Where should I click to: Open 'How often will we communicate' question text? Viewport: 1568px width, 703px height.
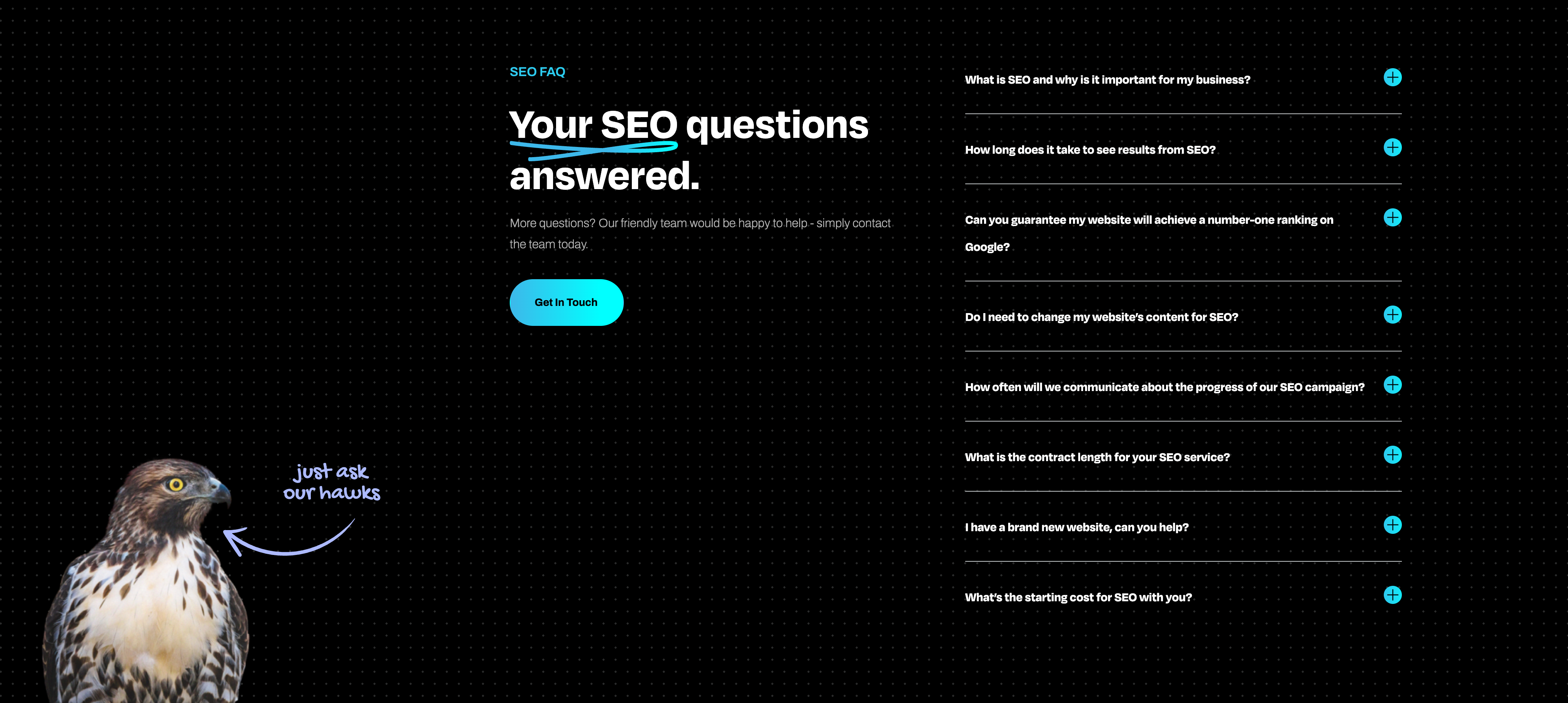(x=1164, y=388)
